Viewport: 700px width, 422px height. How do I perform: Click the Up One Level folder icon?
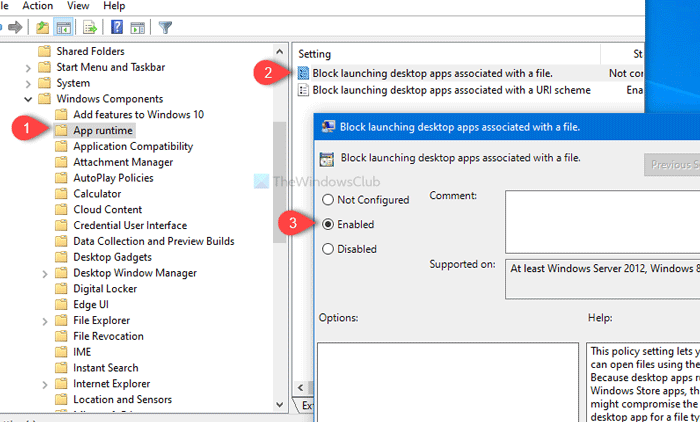pos(42,27)
